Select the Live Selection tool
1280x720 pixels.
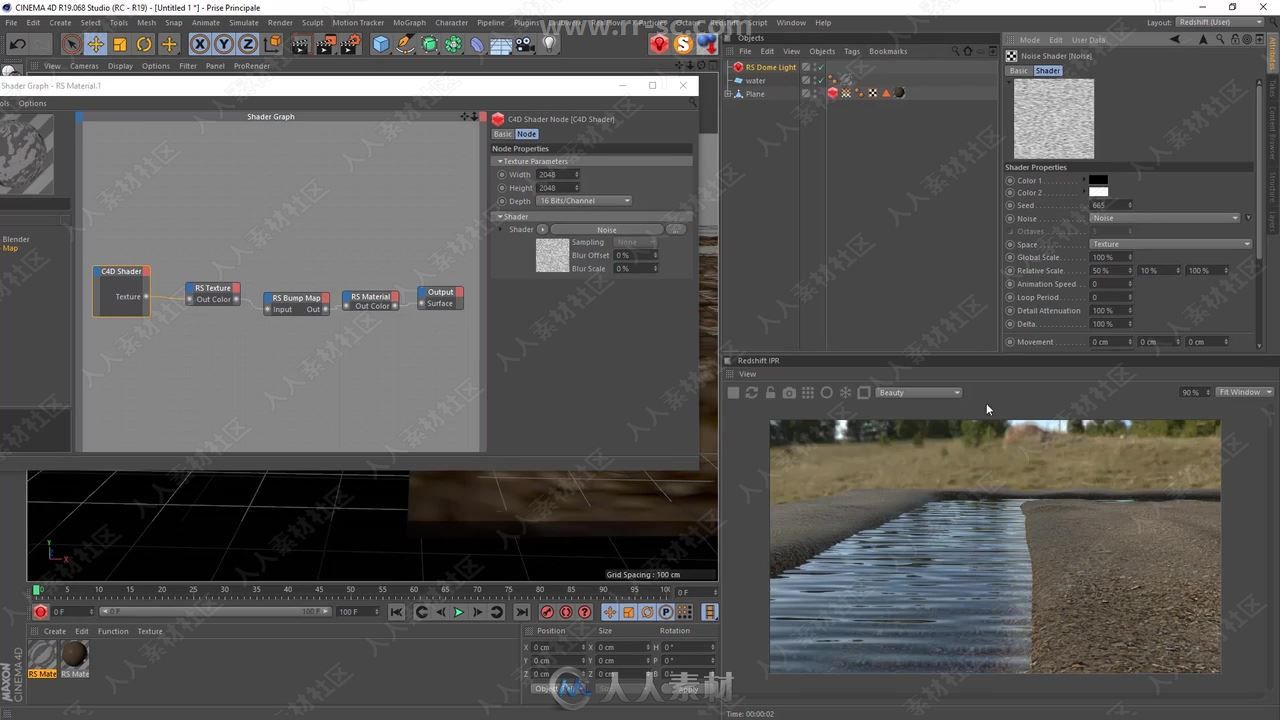pyautogui.click(x=71, y=44)
